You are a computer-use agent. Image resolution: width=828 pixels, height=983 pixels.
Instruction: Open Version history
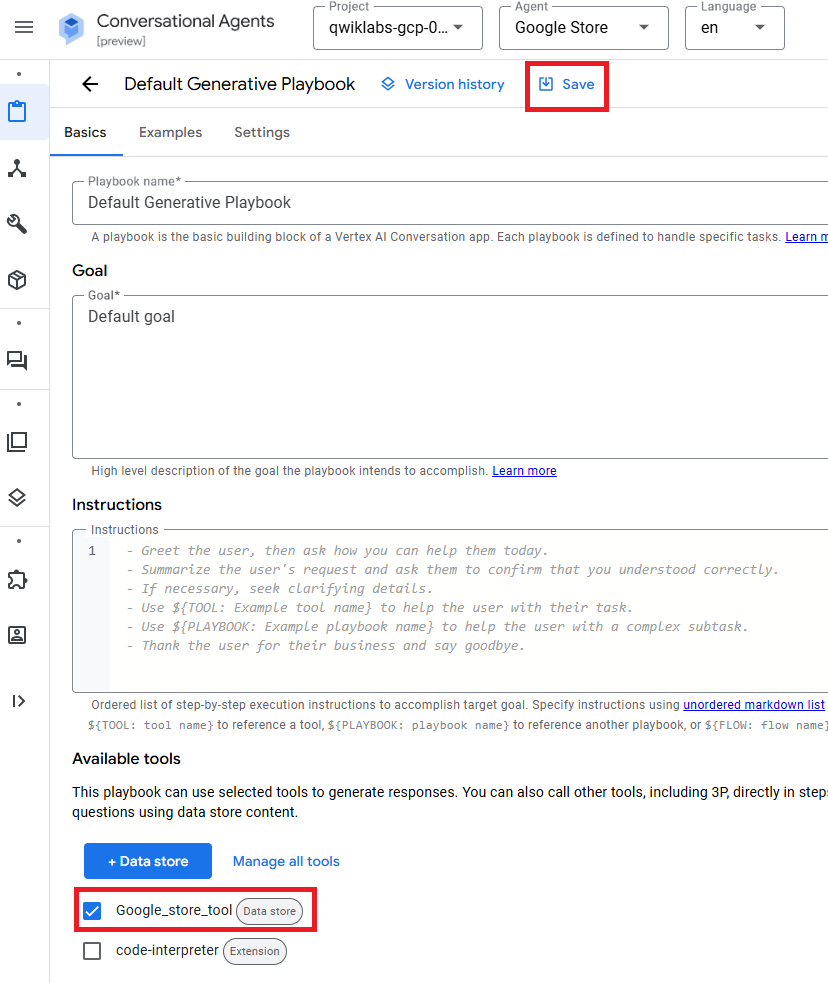443,84
